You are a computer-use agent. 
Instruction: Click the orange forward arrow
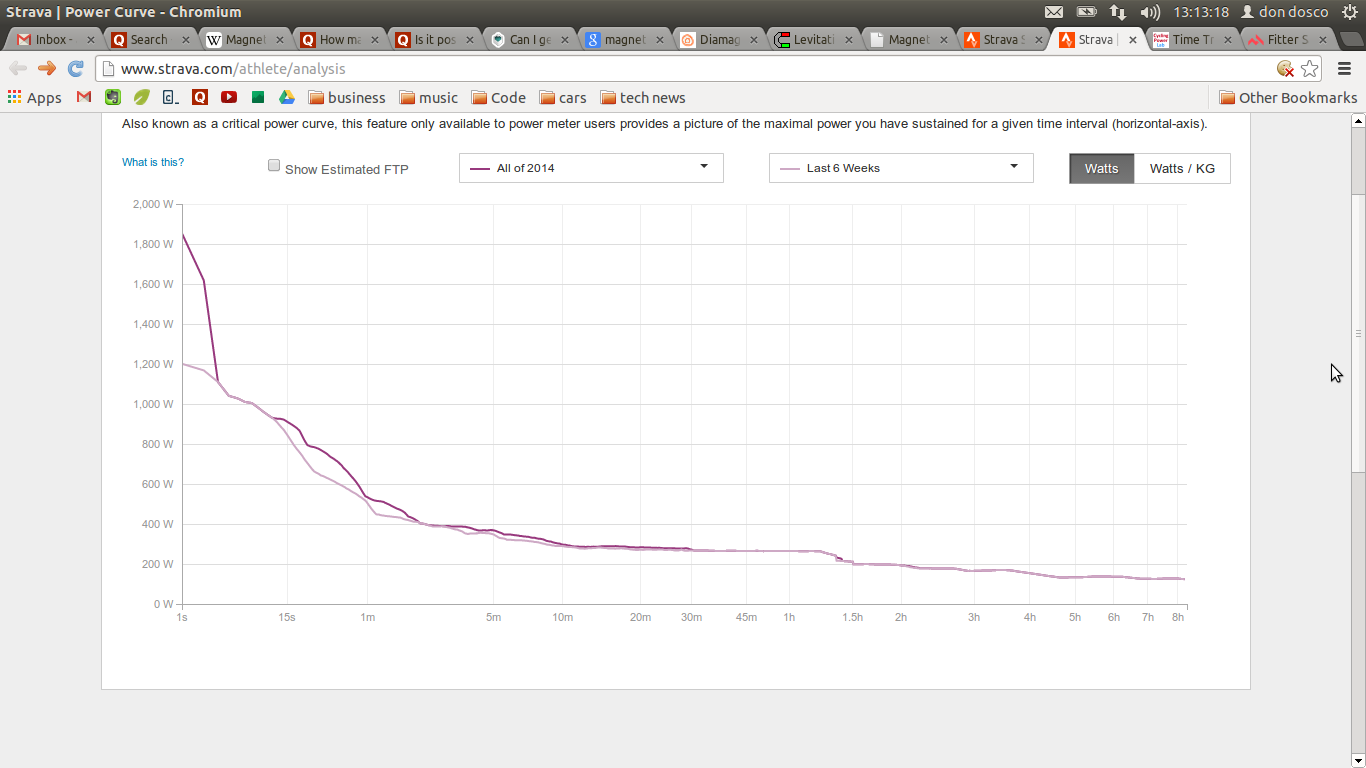(x=46, y=69)
